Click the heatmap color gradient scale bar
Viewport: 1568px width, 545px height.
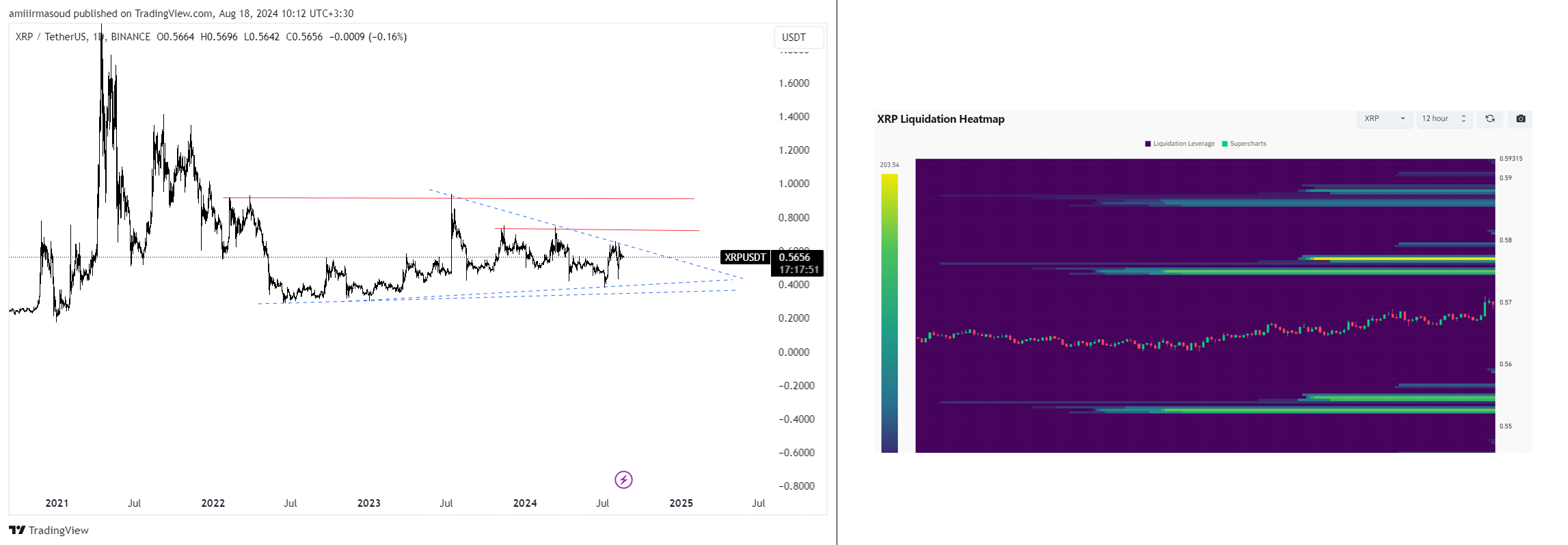tap(889, 313)
